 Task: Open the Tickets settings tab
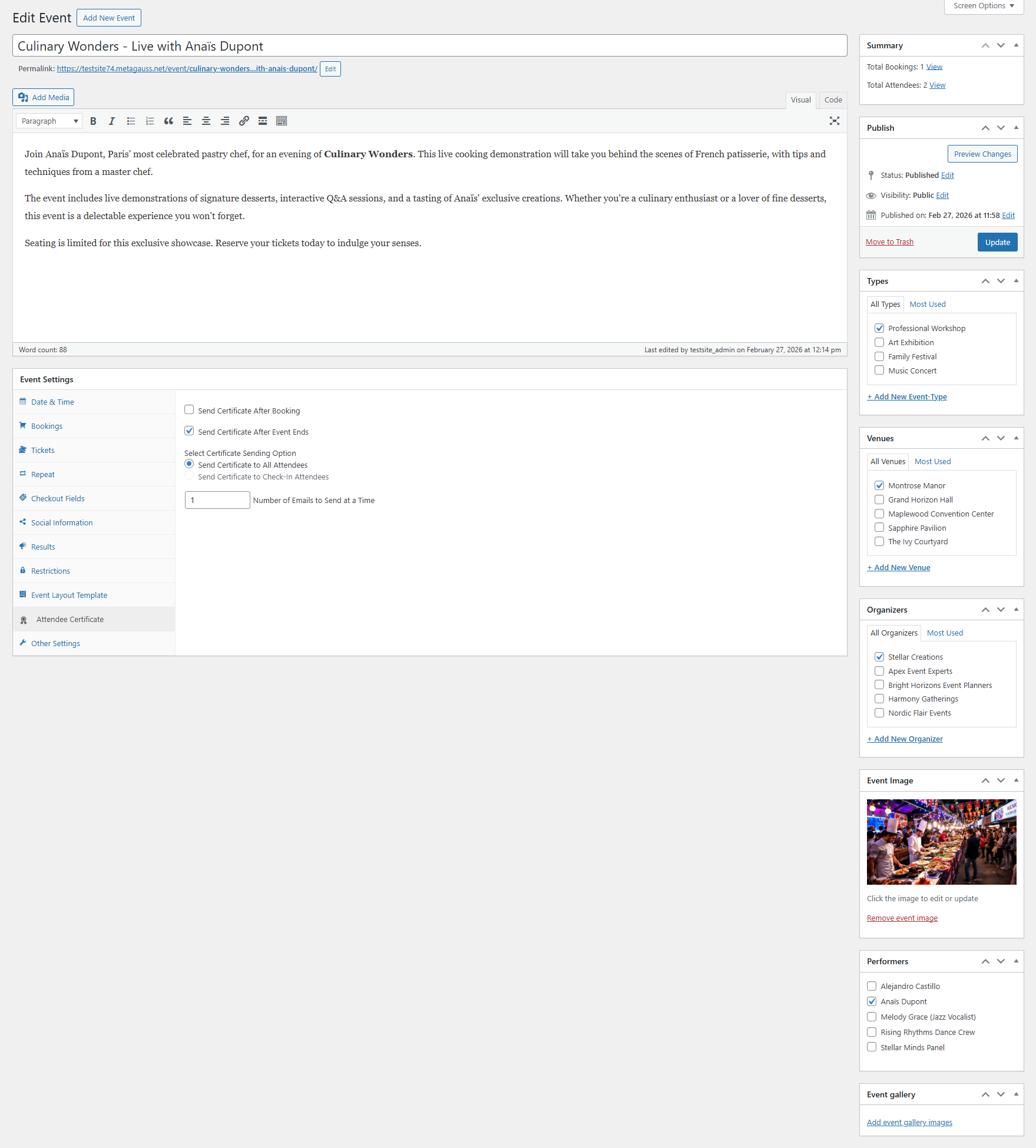(42, 450)
